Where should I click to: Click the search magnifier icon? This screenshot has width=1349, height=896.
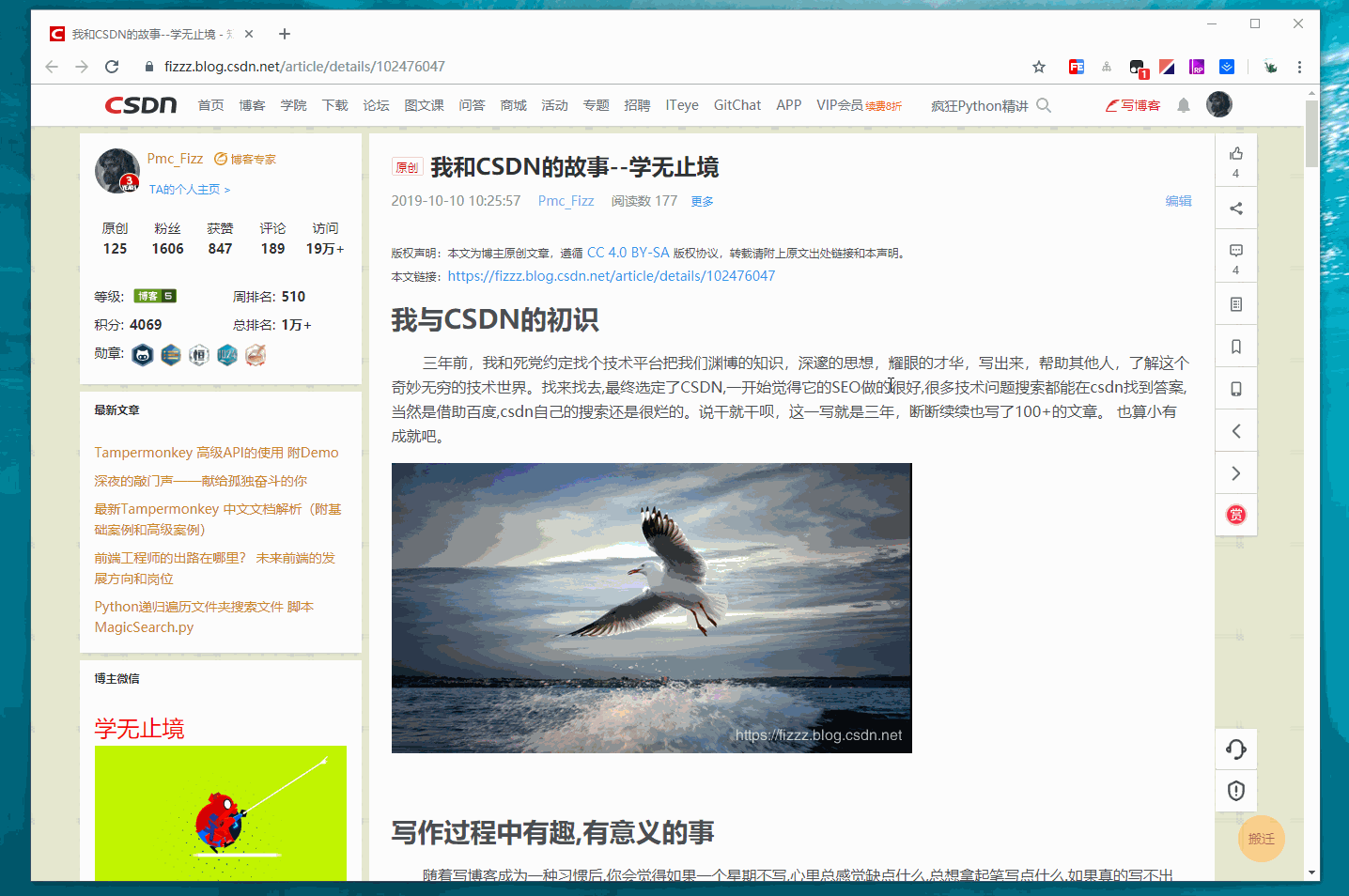click(x=1044, y=105)
